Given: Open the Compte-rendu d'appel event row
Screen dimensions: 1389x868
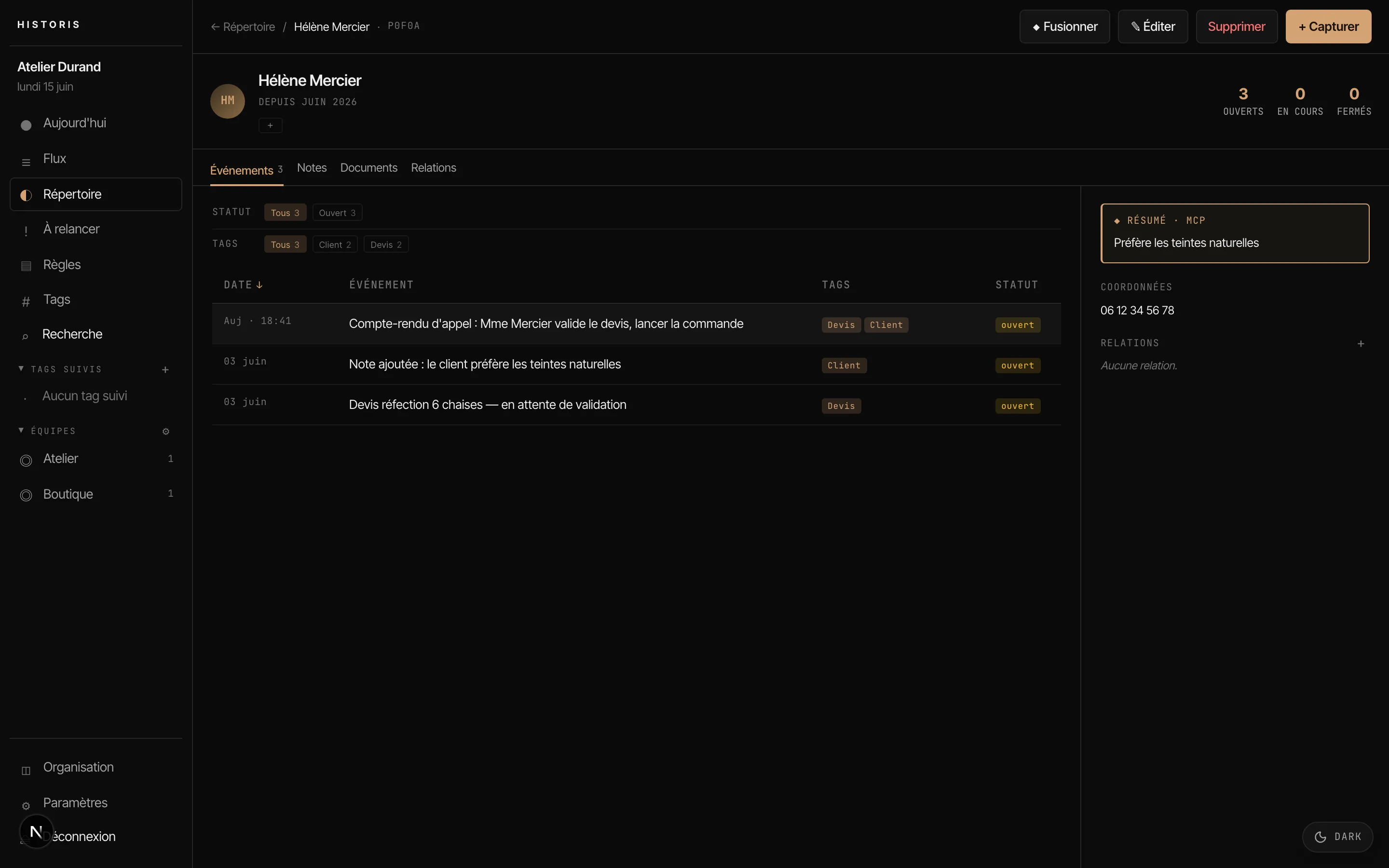Looking at the screenshot, I should click(x=636, y=324).
